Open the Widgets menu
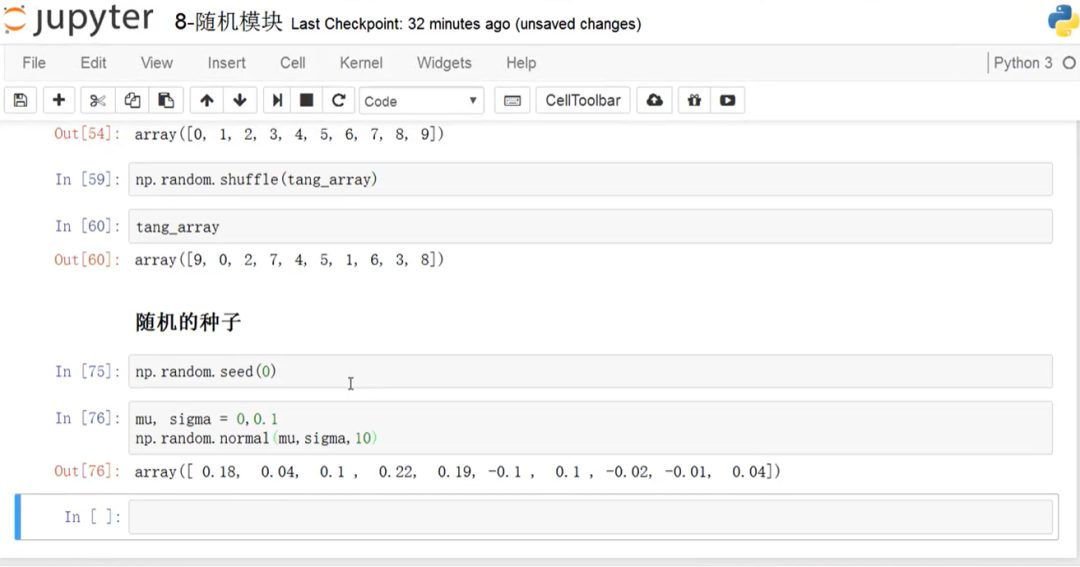The height and width of the screenshot is (567, 1080). (x=444, y=63)
